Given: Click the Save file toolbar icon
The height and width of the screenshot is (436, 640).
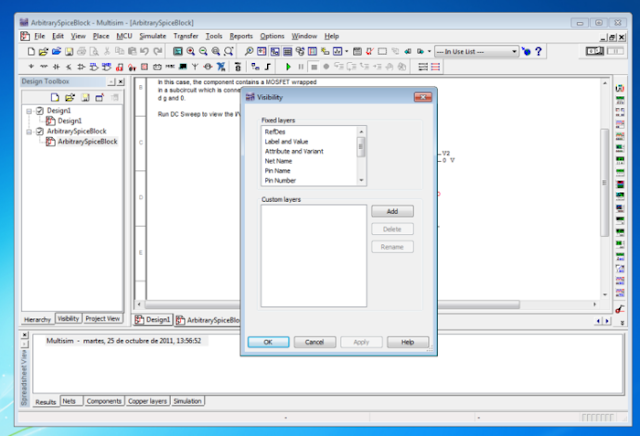Looking at the screenshot, I should pyautogui.click(x=69, y=51).
